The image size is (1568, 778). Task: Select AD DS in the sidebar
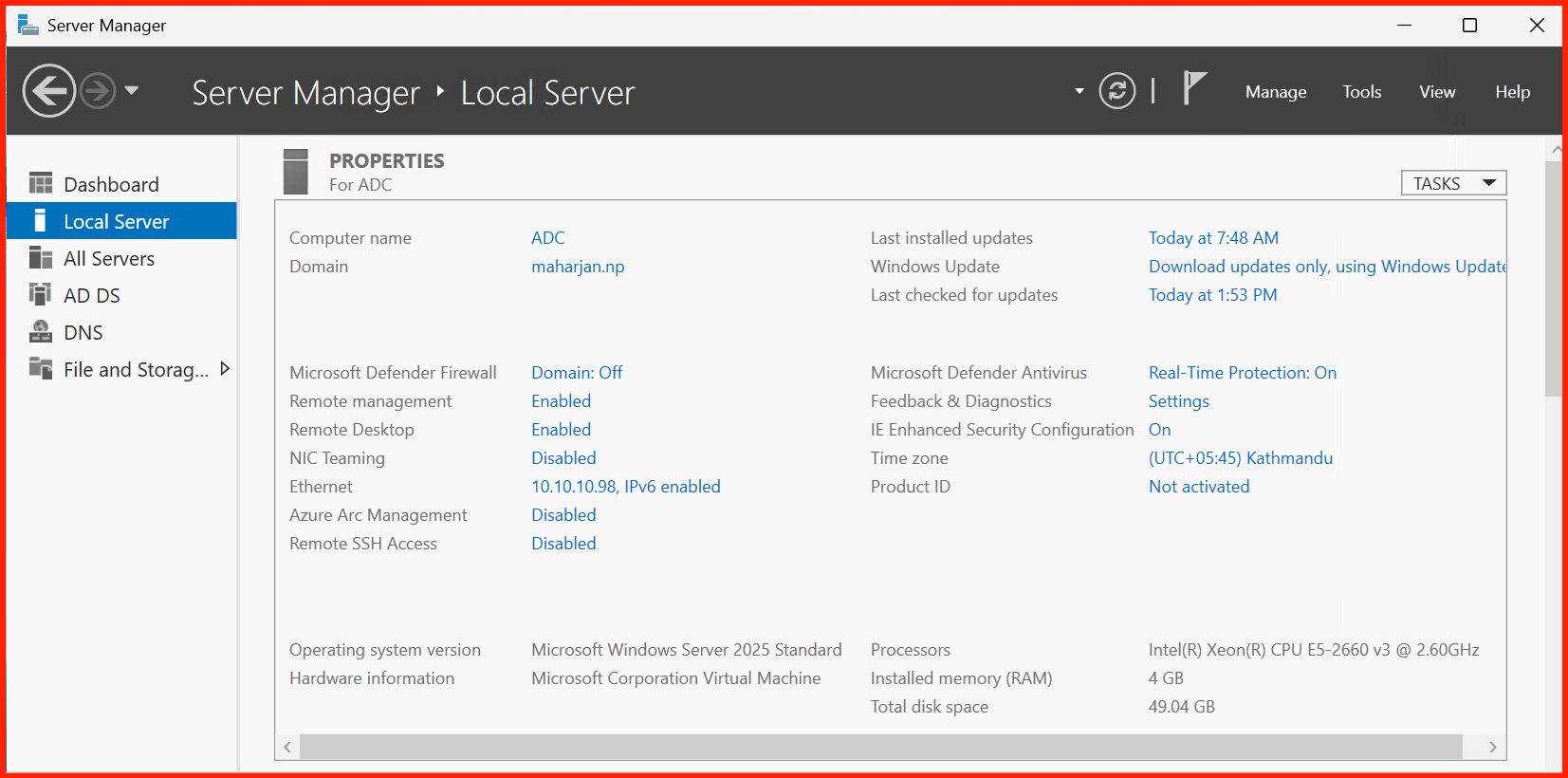click(x=121, y=295)
